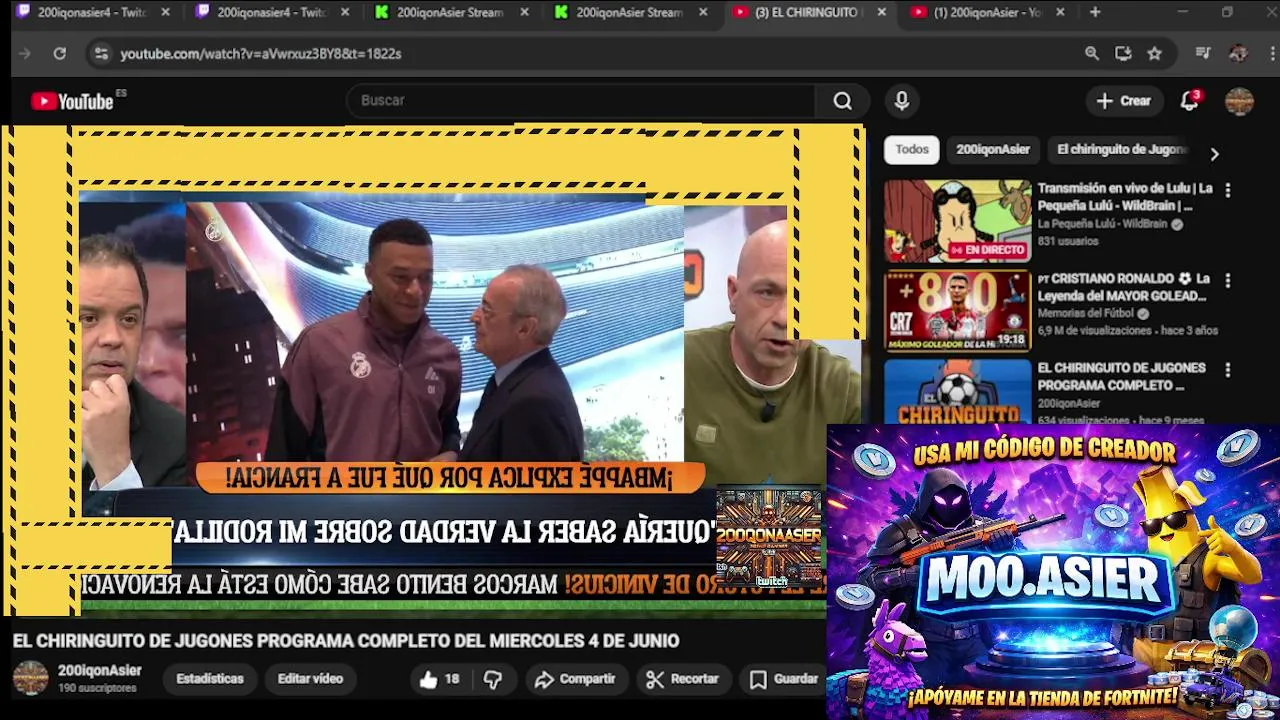
Task: Close the "(1) 200iqonAsier" YouTube tab
Action: coord(1060,12)
